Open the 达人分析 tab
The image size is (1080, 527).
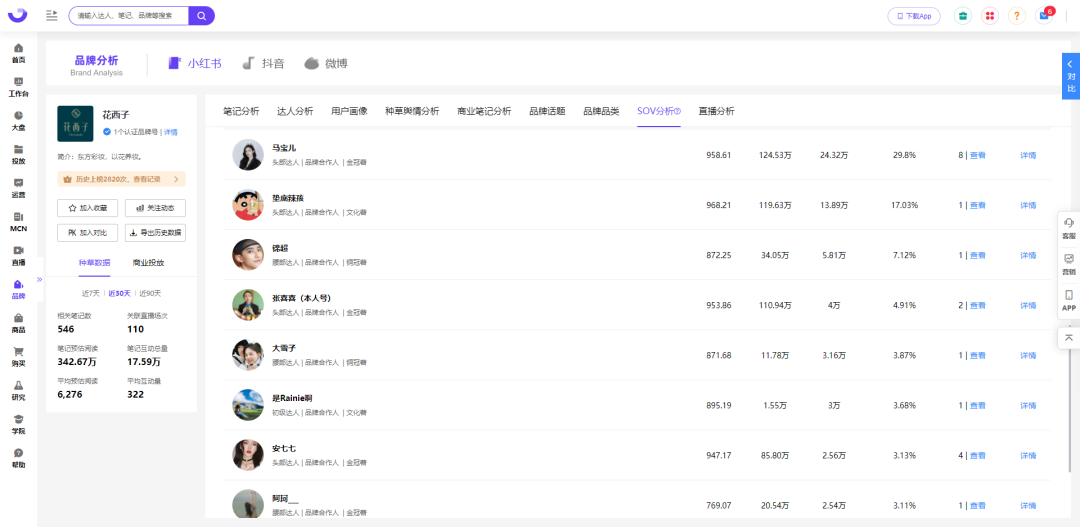tap(295, 111)
